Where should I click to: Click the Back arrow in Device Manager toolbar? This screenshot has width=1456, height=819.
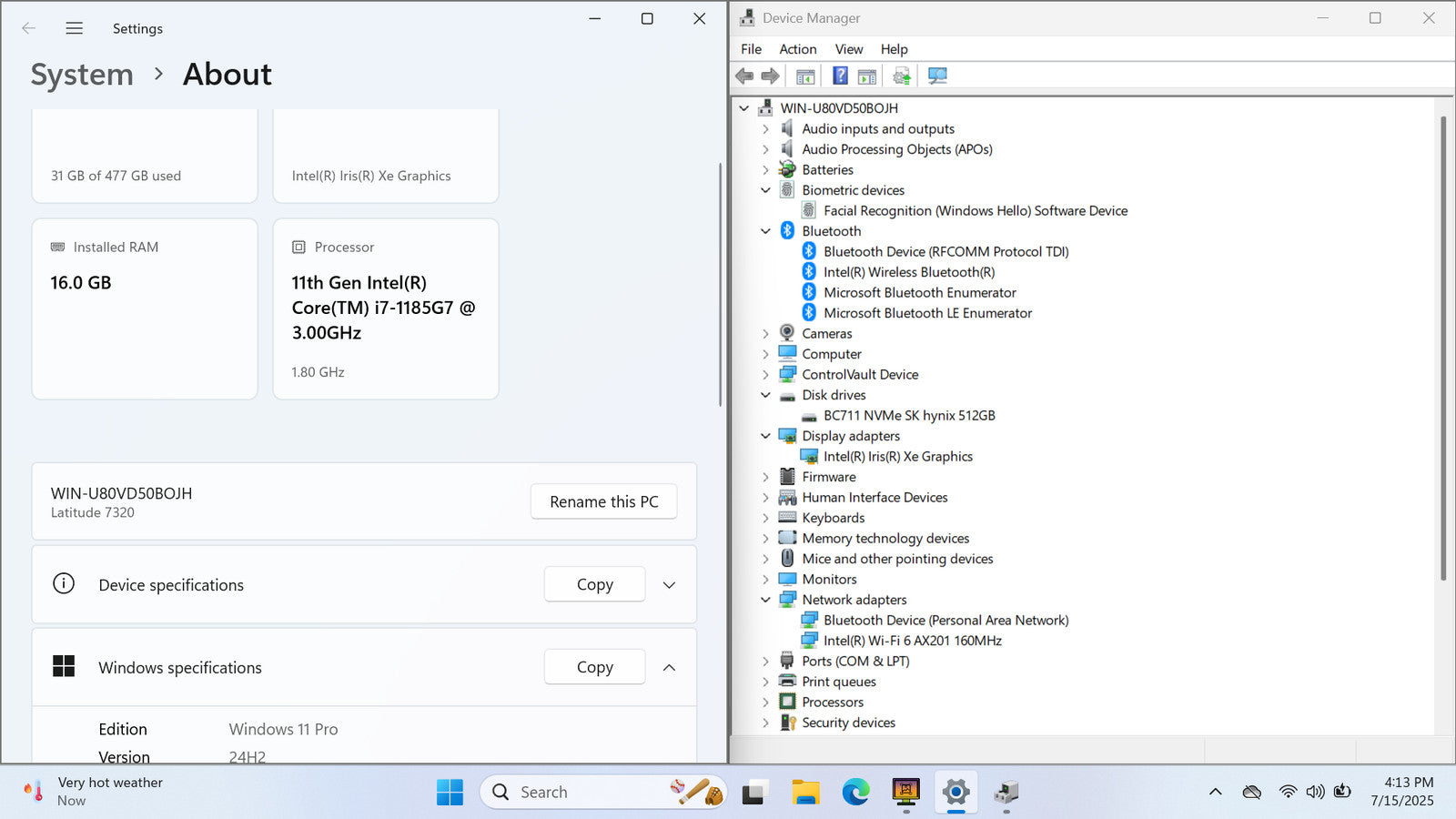pyautogui.click(x=744, y=76)
